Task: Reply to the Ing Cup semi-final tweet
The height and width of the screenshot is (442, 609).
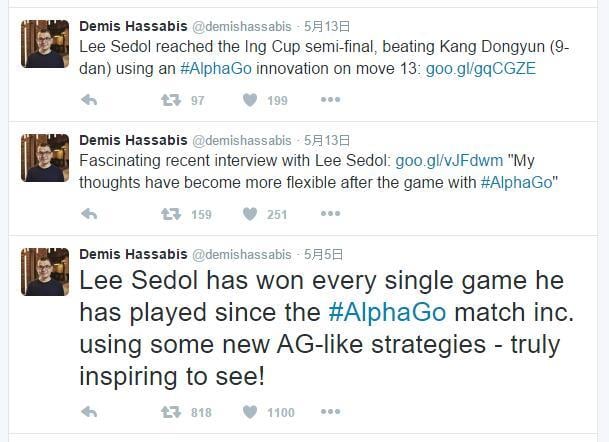Action: point(89,100)
